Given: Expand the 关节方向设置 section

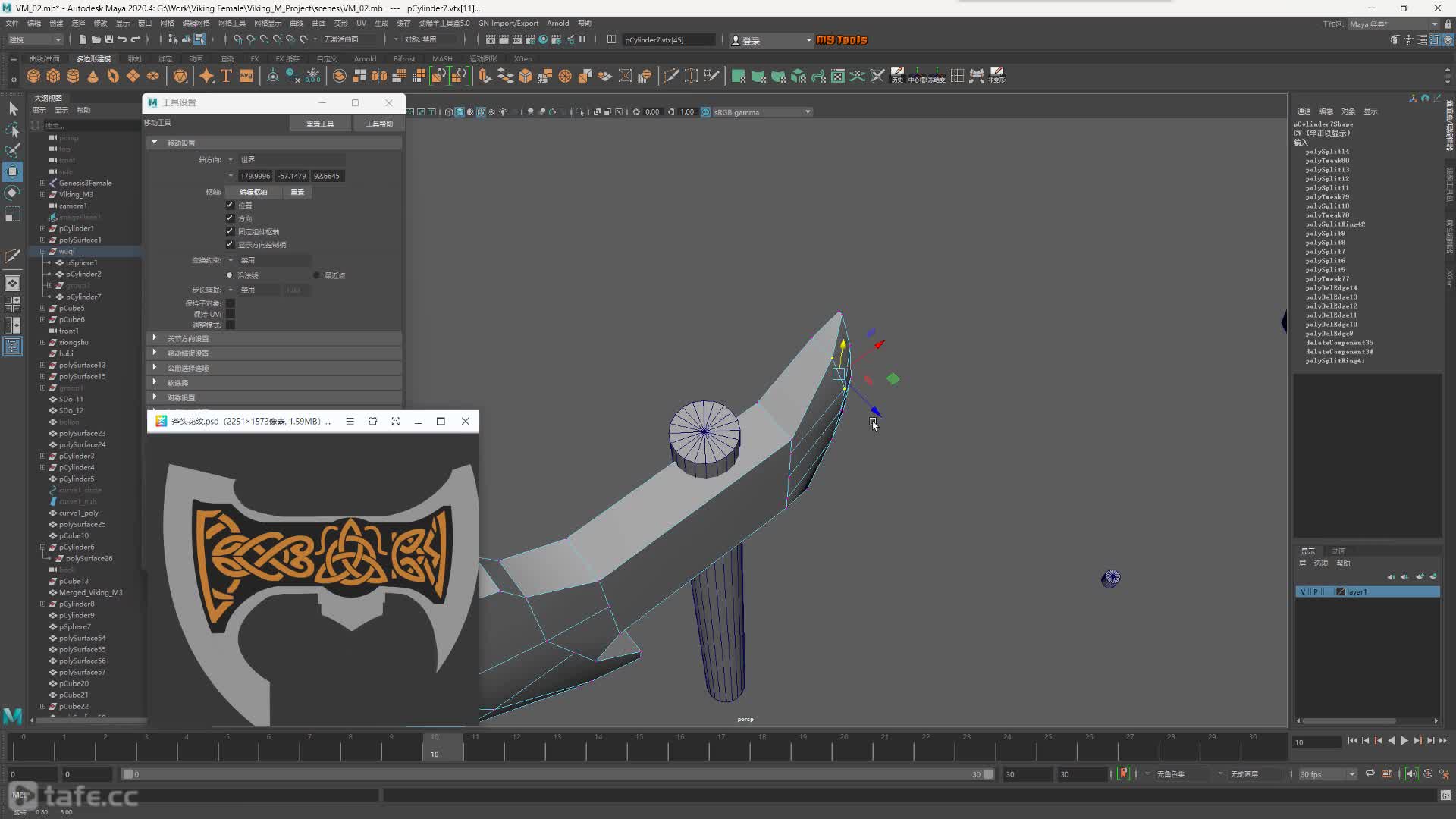Looking at the screenshot, I should pos(155,338).
